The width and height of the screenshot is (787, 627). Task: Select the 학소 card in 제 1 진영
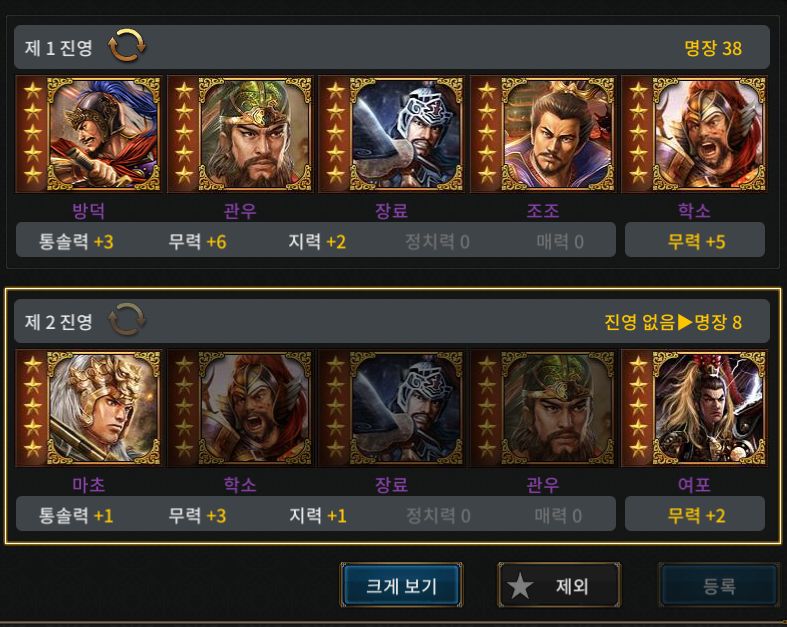click(x=695, y=134)
